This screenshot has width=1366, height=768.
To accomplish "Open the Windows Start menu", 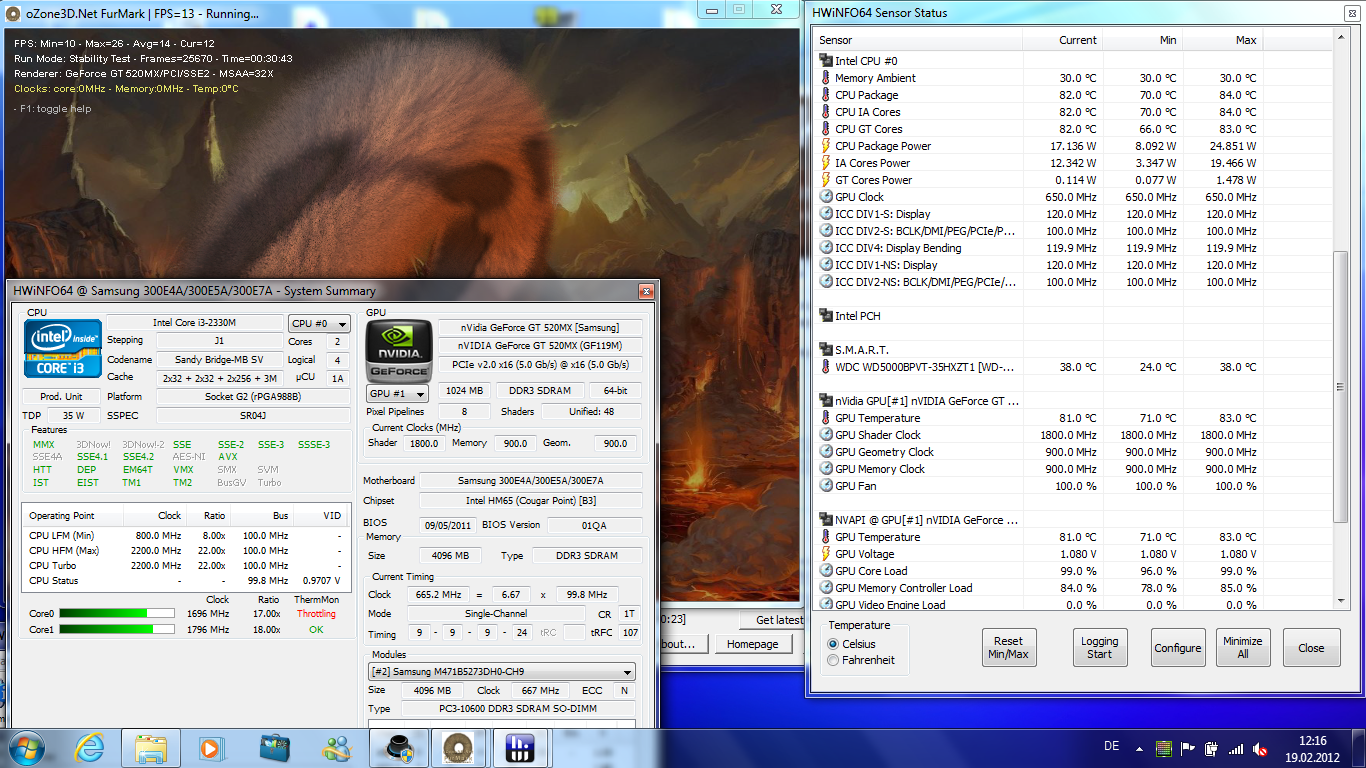I will pos(28,748).
